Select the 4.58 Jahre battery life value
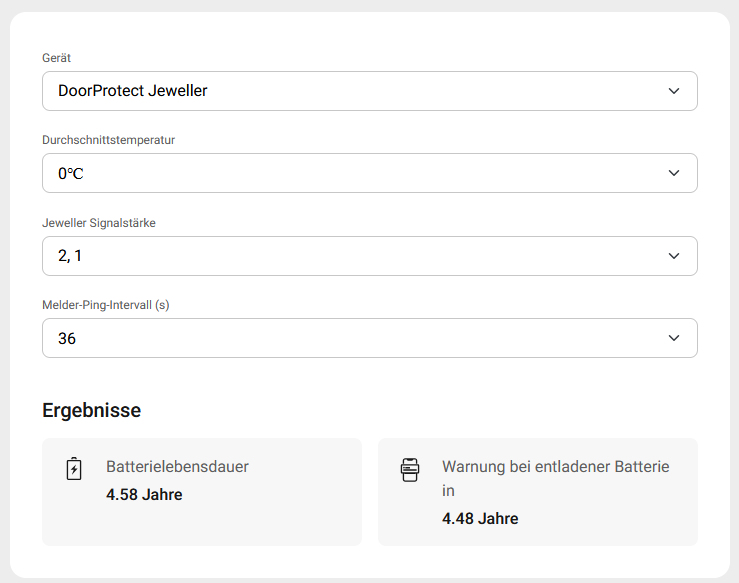 point(144,494)
